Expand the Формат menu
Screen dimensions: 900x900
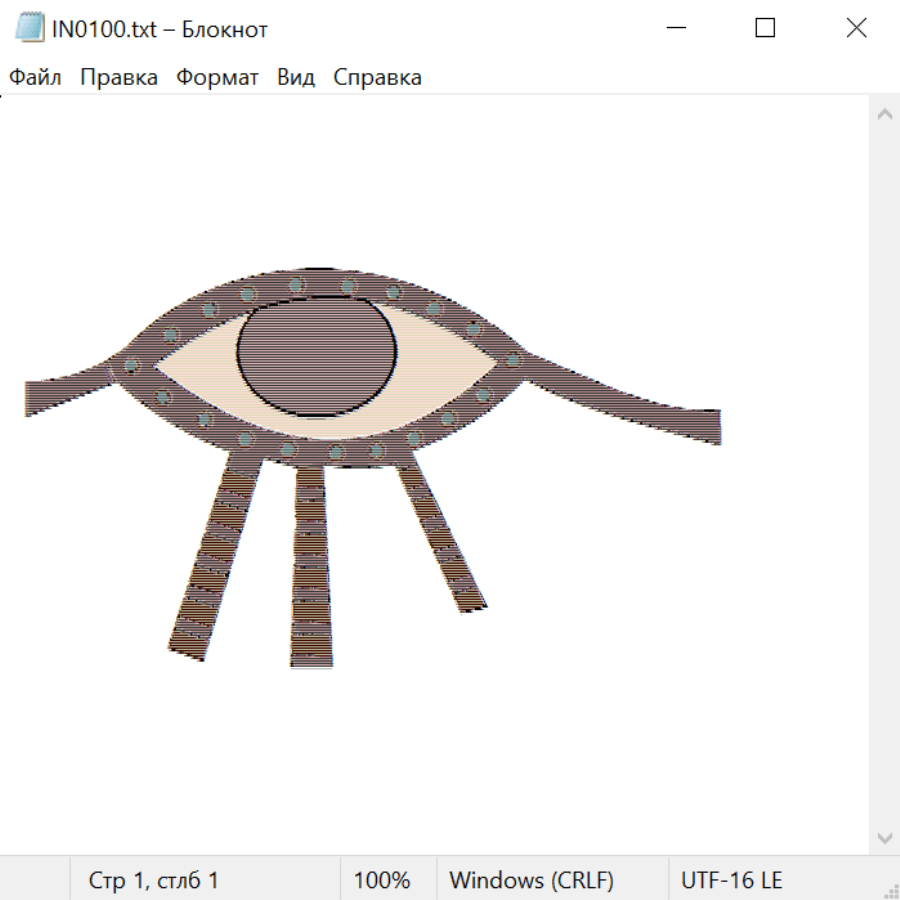coord(217,78)
